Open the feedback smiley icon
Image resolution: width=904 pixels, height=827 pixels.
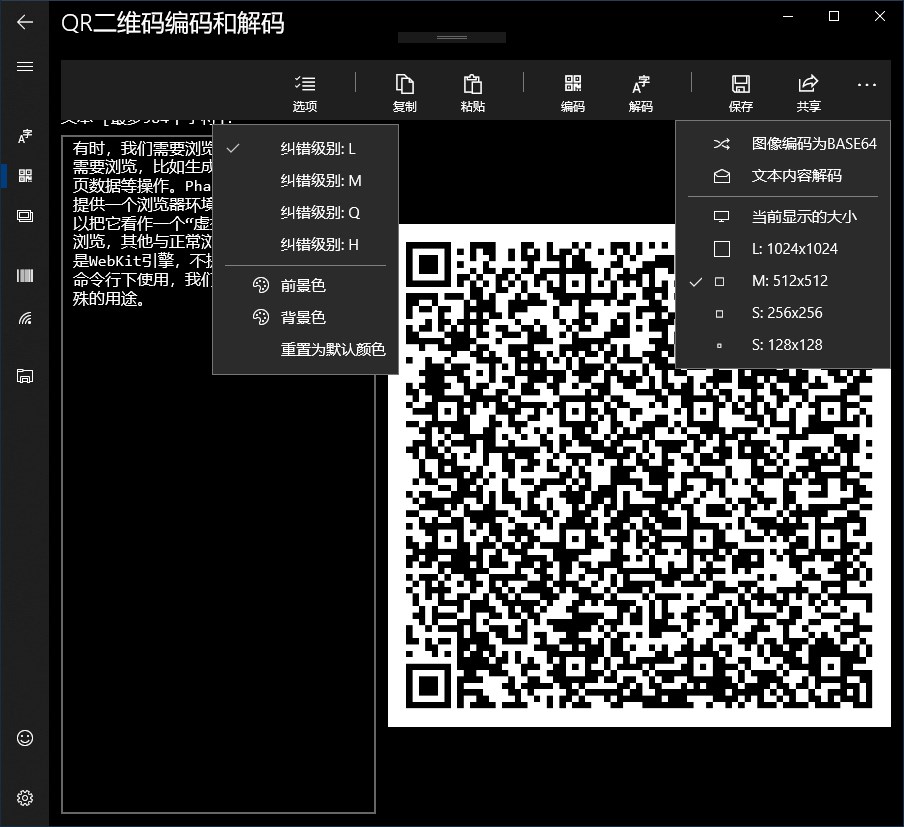(x=25, y=738)
